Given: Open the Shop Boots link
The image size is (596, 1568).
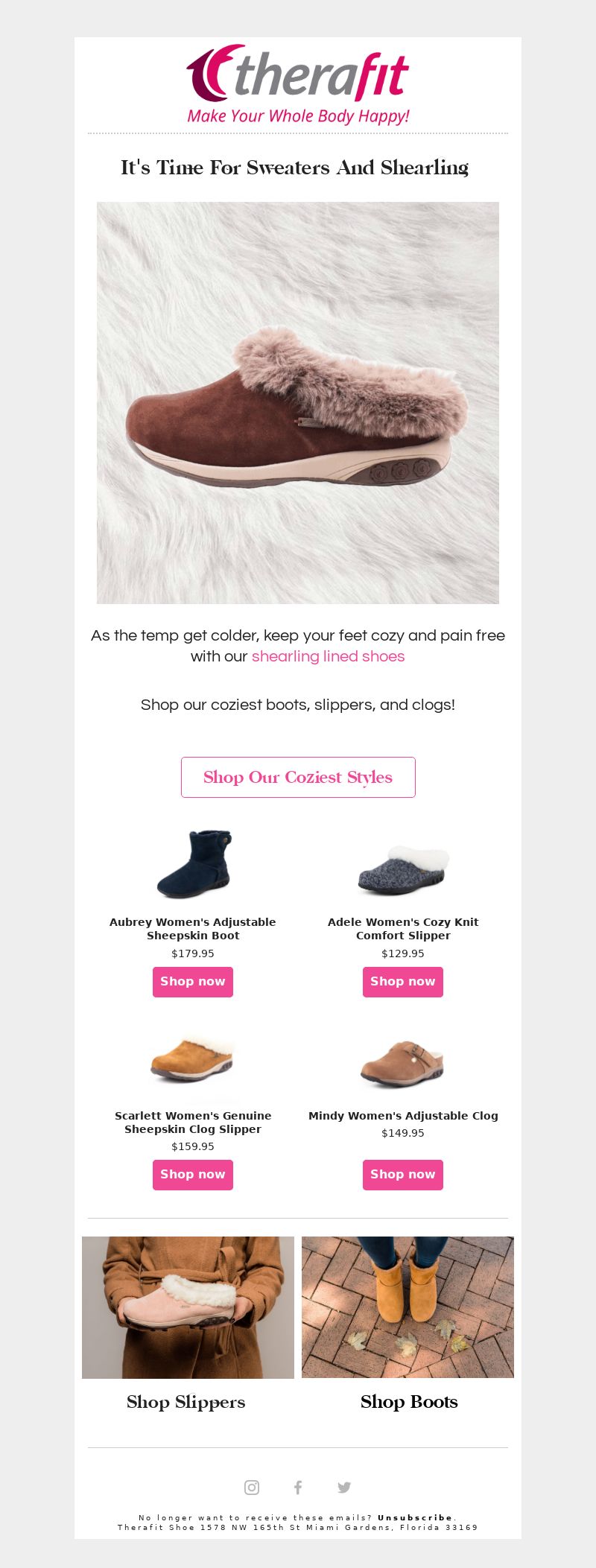Looking at the screenshot, I should pos(409,1402).
